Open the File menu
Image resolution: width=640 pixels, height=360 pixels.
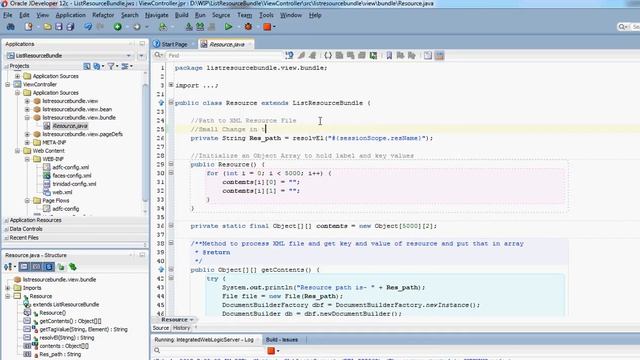[8, 15]
